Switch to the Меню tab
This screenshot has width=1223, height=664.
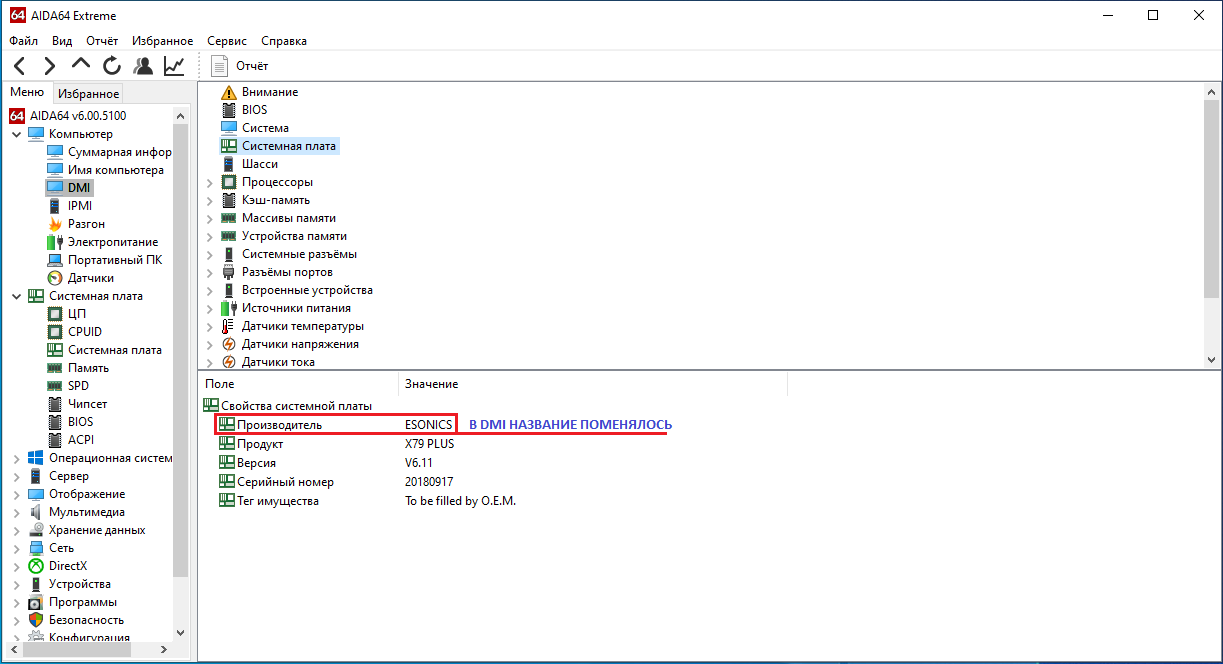pos(27,92)
